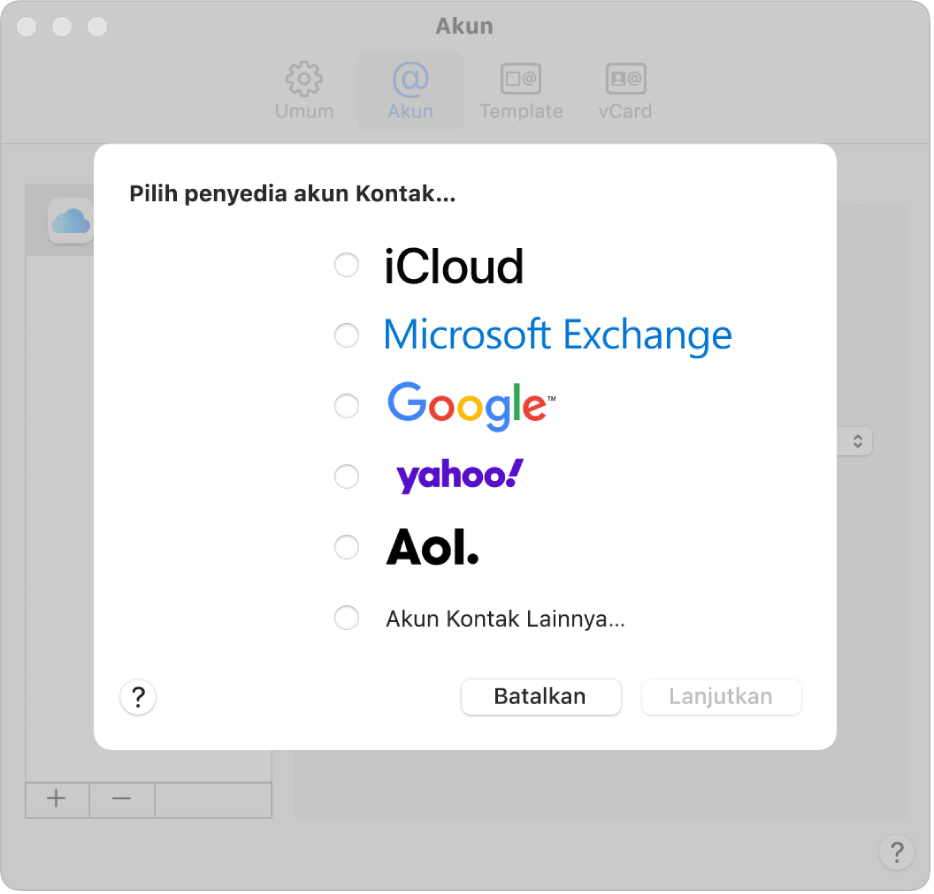934x894 pixels.
Task: Click the Lanjutkan button
Action: coord(721,696)
